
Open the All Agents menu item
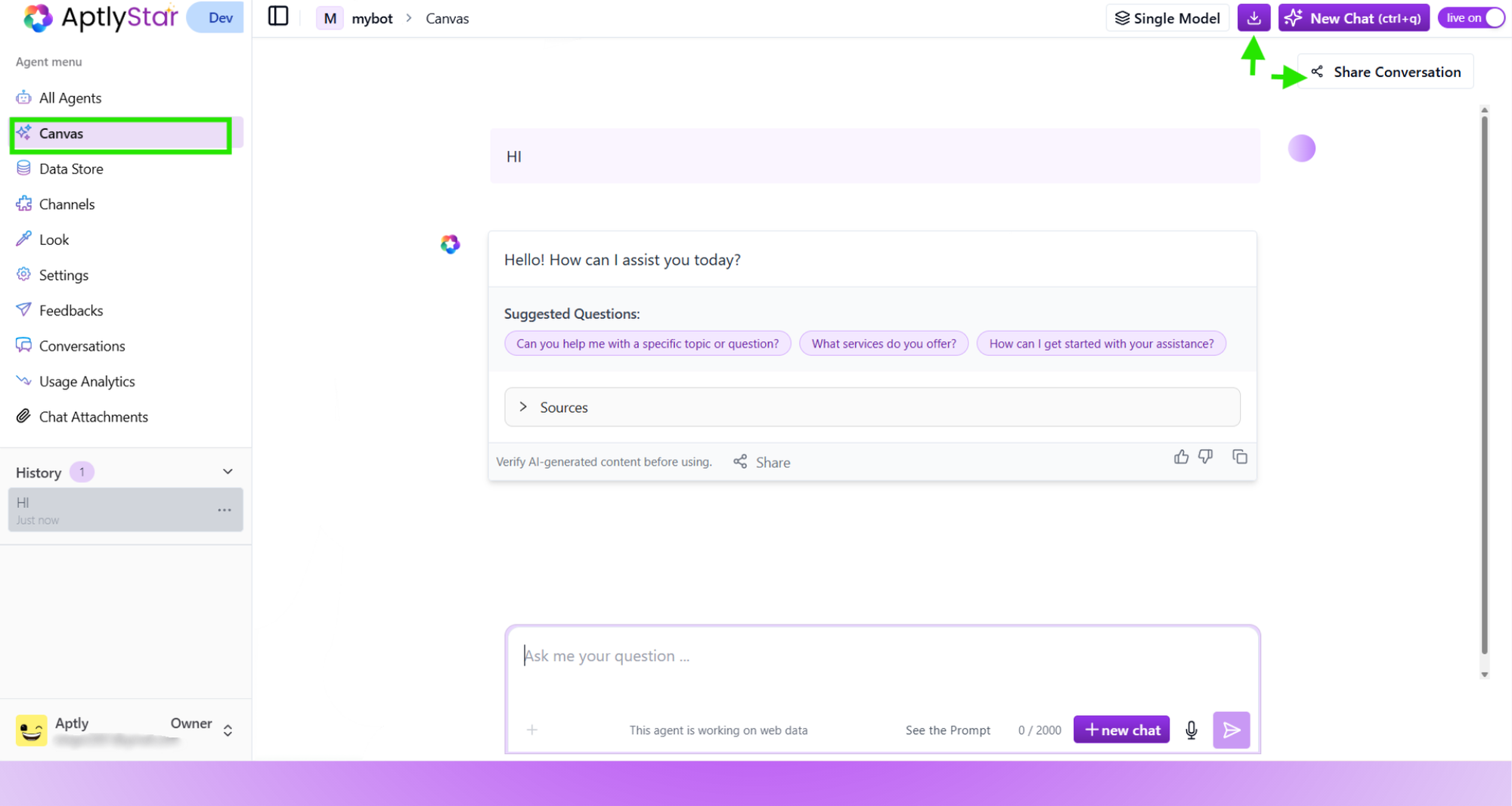pos(70,98)
